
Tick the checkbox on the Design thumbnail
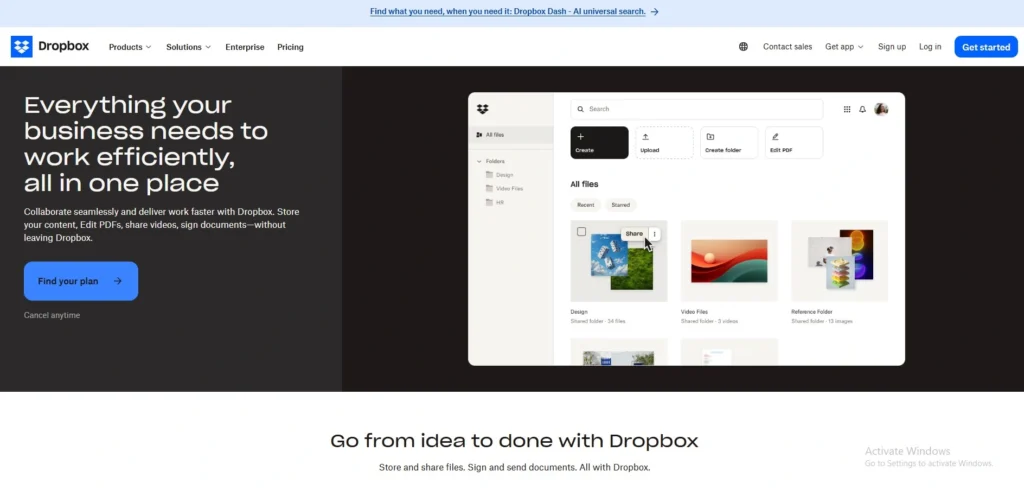581,231
